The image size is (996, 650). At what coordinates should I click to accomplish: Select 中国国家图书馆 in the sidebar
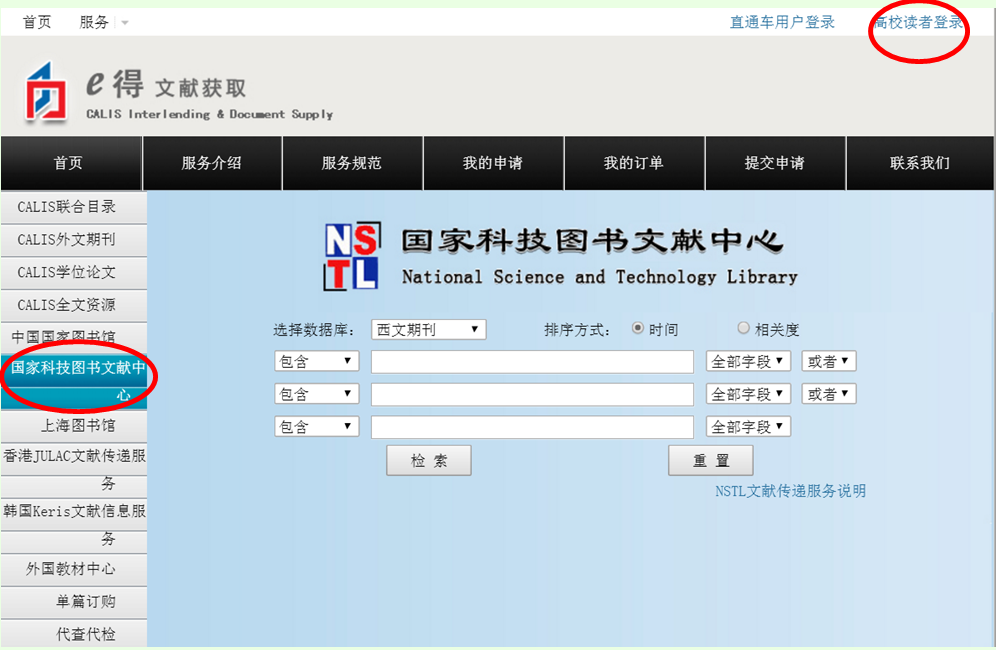[x=74, y=337]
